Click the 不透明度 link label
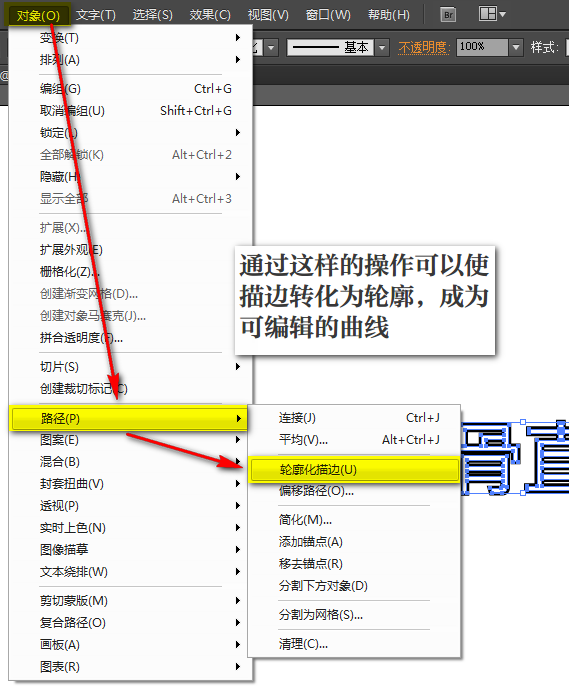 point(423,47)
